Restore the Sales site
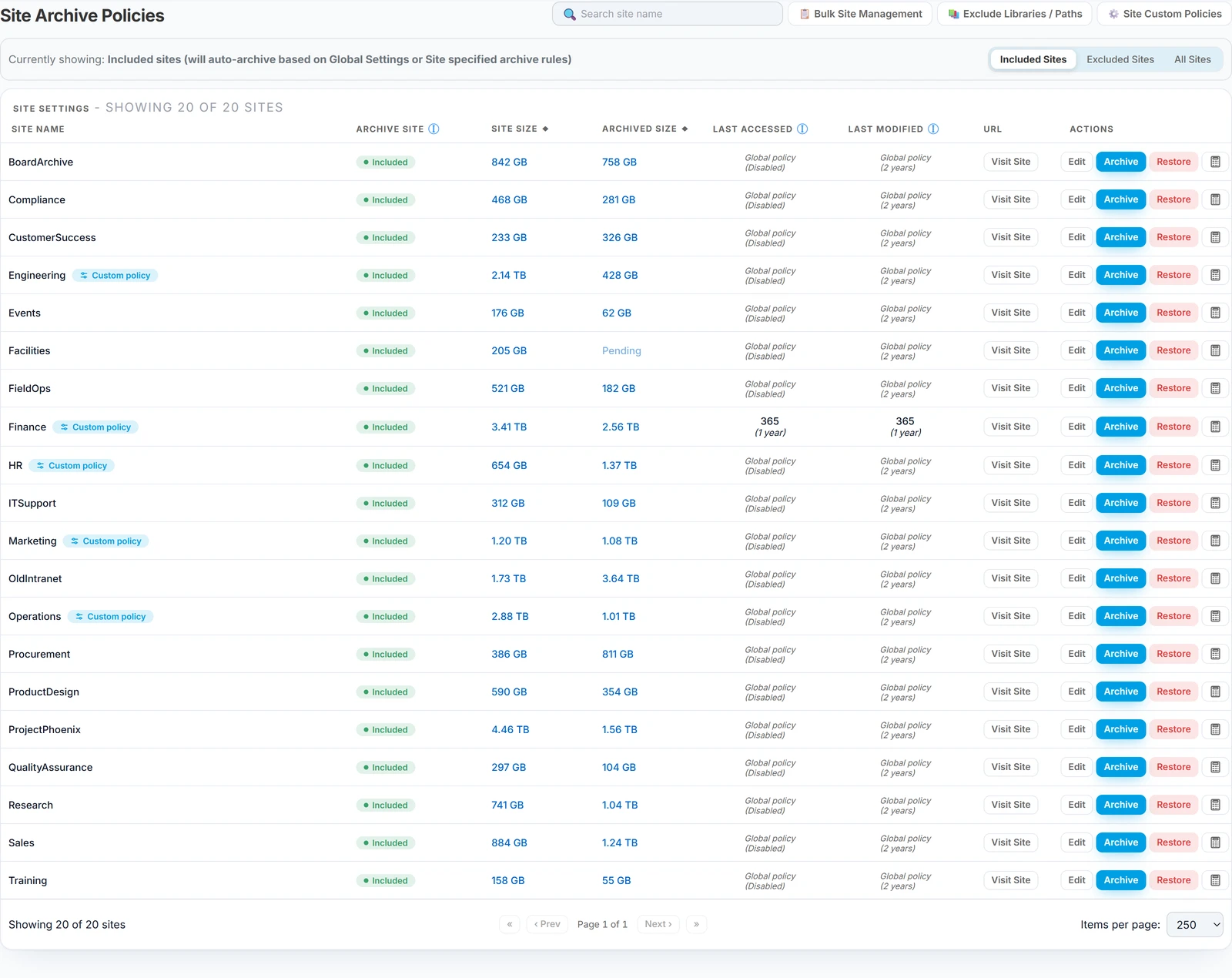This screenshot has height=978, width=1232. click(1173, 842)
